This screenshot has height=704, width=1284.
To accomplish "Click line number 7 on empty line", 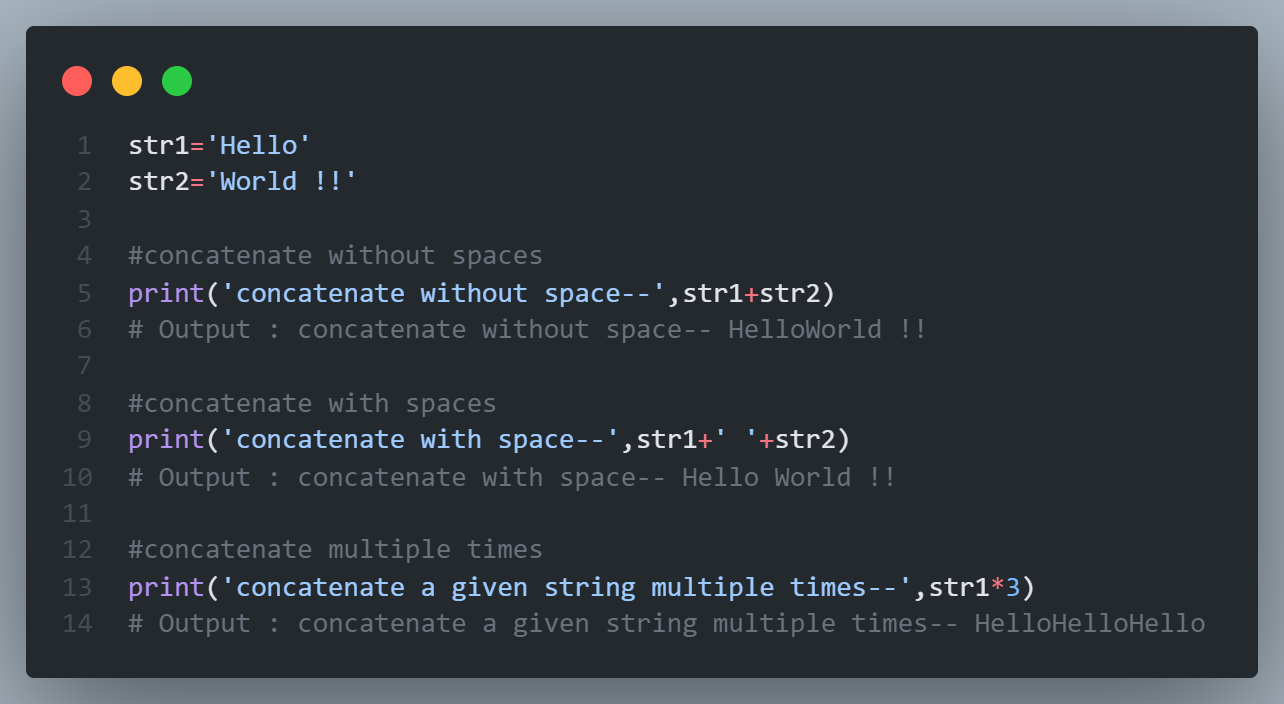I will click(84, 366).
